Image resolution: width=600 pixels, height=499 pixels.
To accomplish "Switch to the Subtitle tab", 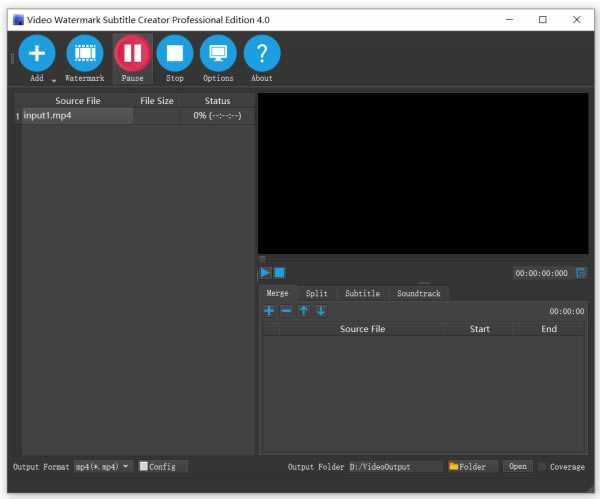I will (x=362, y=293).
